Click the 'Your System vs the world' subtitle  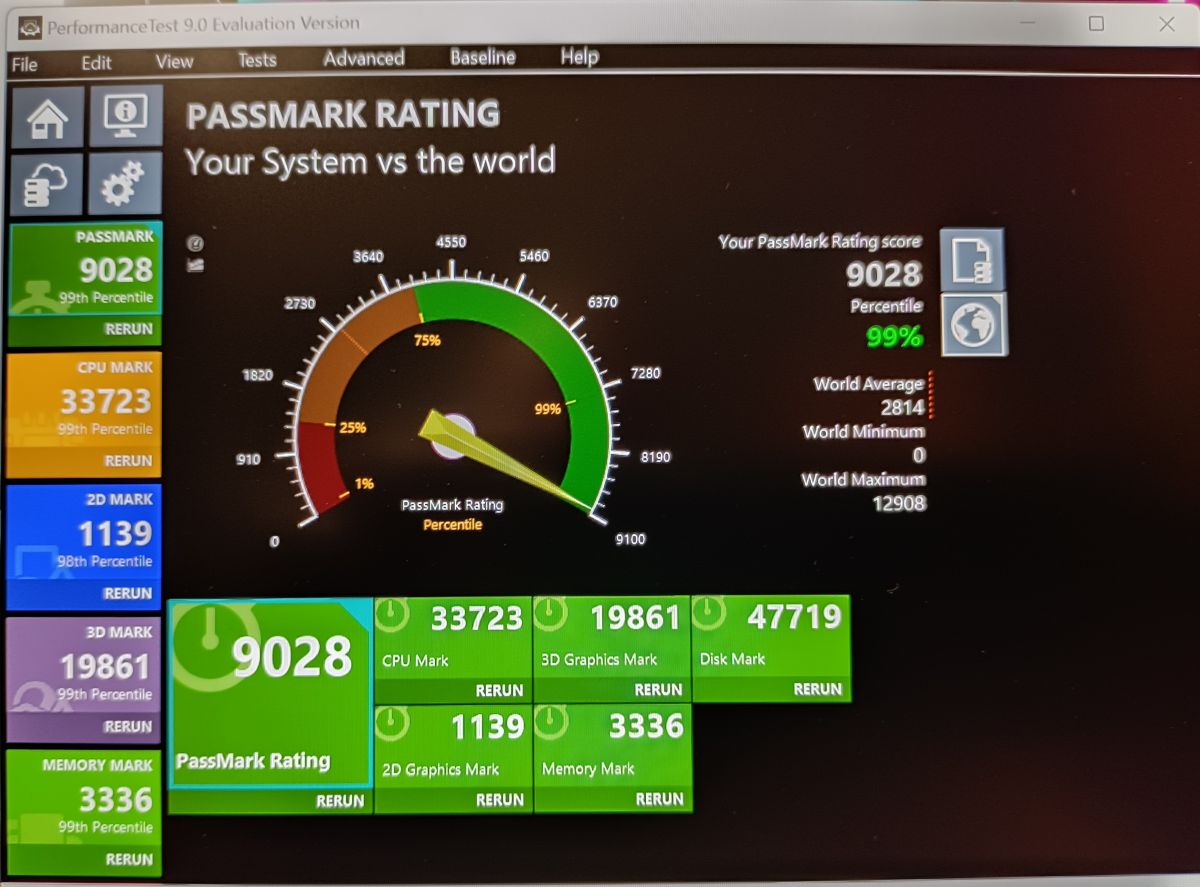pos(370,161)
